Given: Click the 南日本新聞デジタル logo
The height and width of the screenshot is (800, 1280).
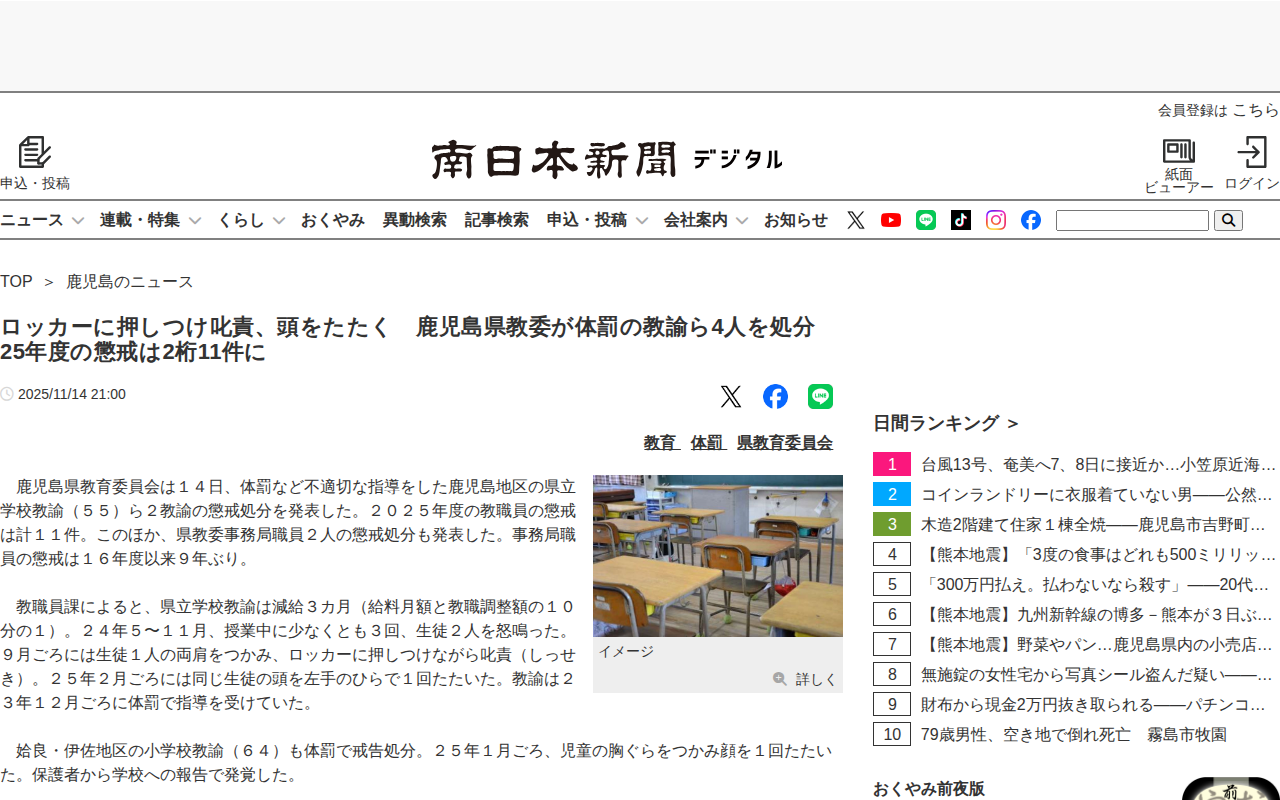Looking at the screenshot, I should coord(607,160).
